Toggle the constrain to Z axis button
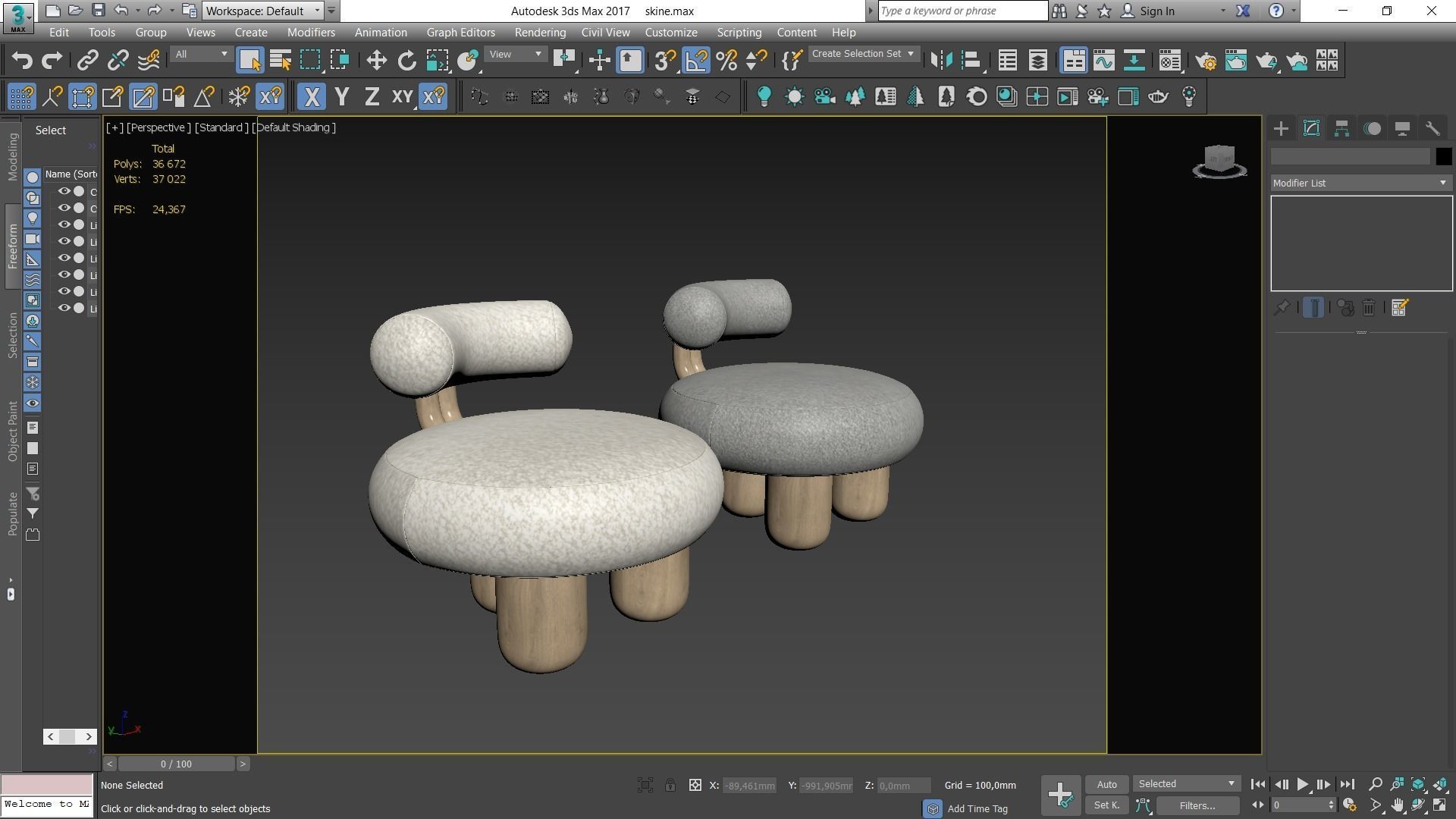 coord(372,97)
